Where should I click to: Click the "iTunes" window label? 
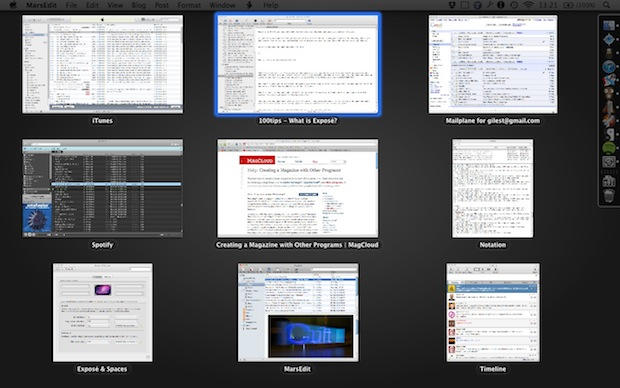102,121
